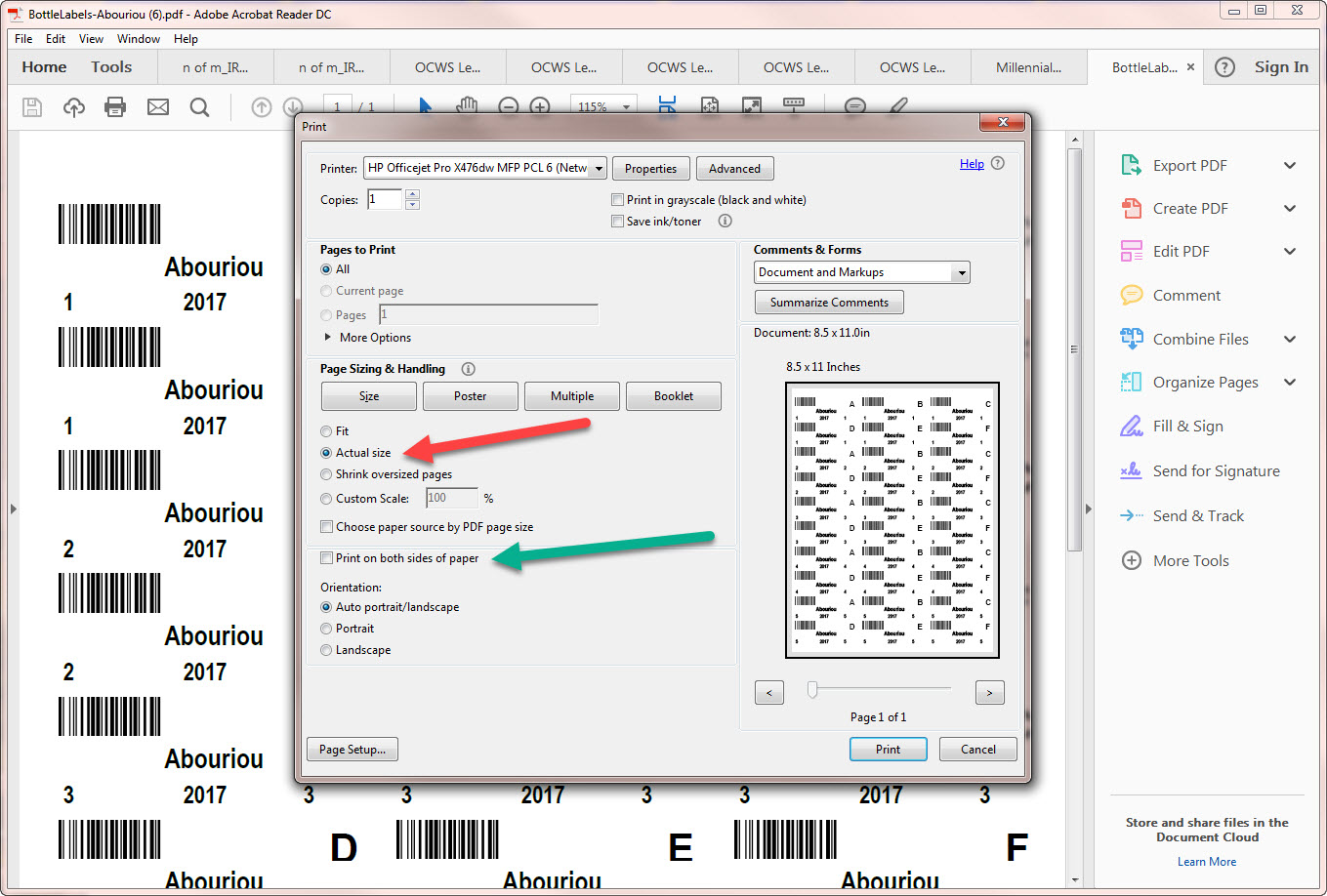Enable Print on both sides of paper

[x=327, y=558]
